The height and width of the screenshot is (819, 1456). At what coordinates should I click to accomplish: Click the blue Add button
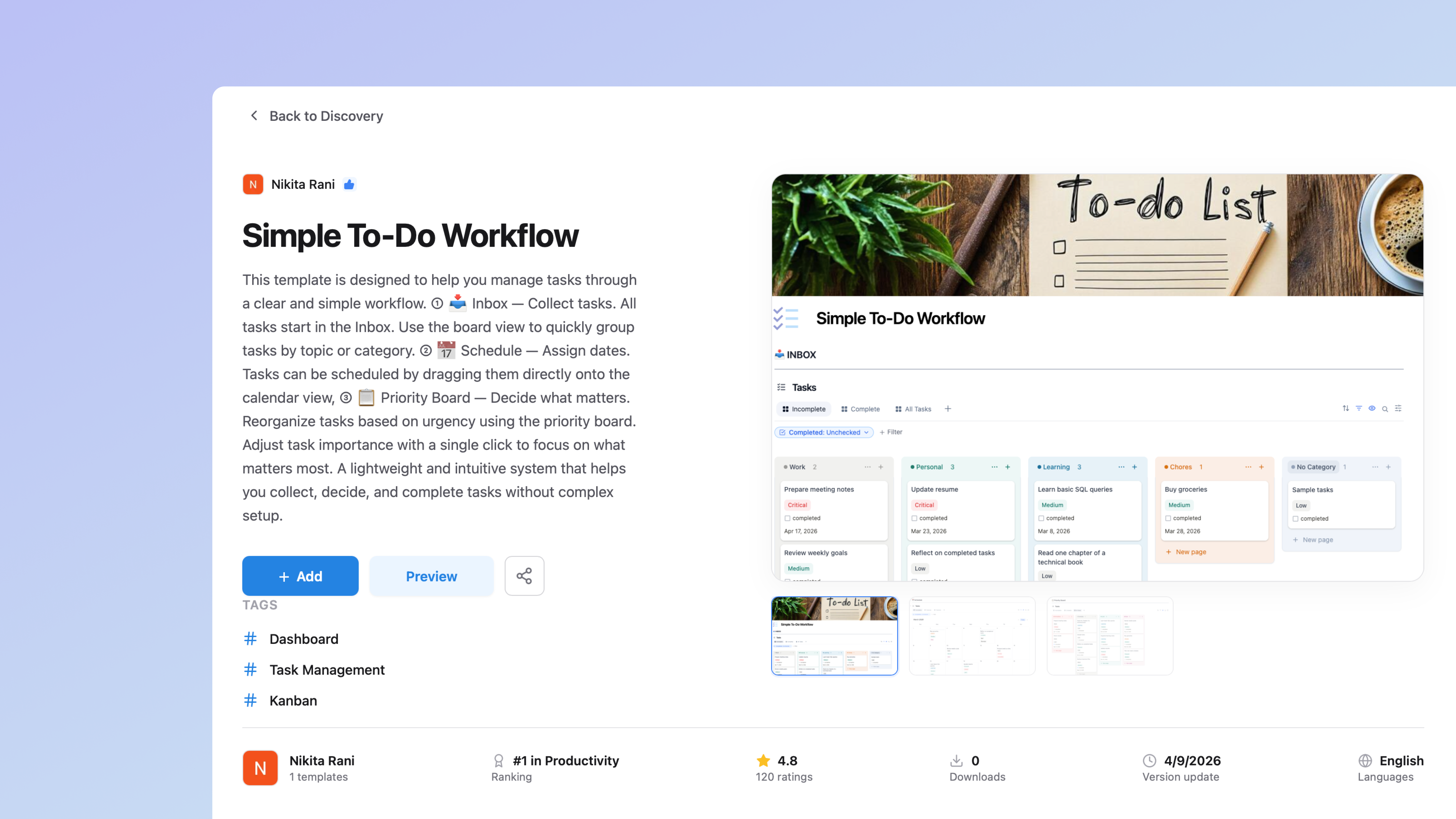tap(300, 576)
